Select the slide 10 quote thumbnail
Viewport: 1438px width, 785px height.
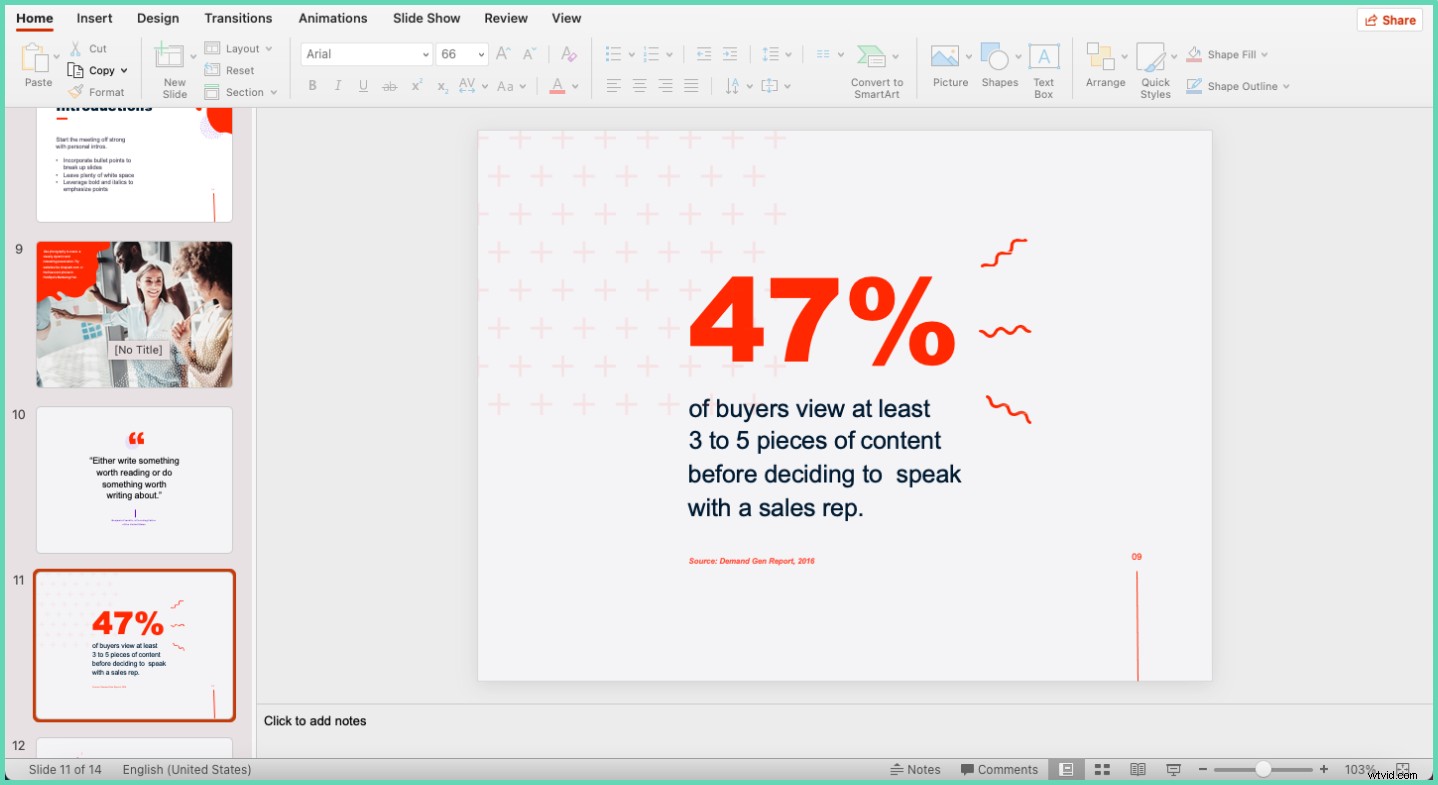click(x=134, y=479)
